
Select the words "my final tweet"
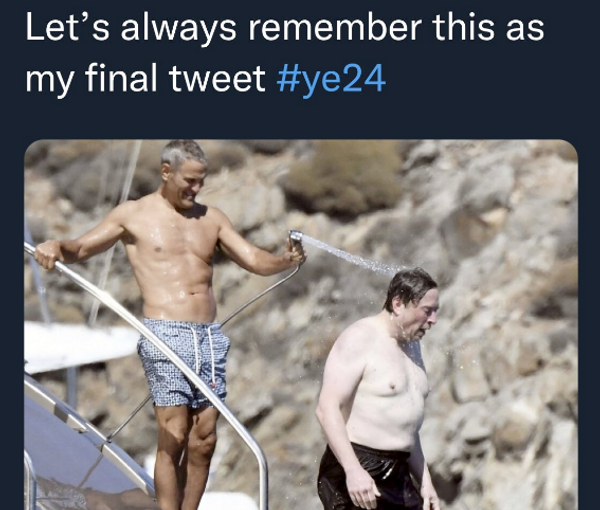145,79
